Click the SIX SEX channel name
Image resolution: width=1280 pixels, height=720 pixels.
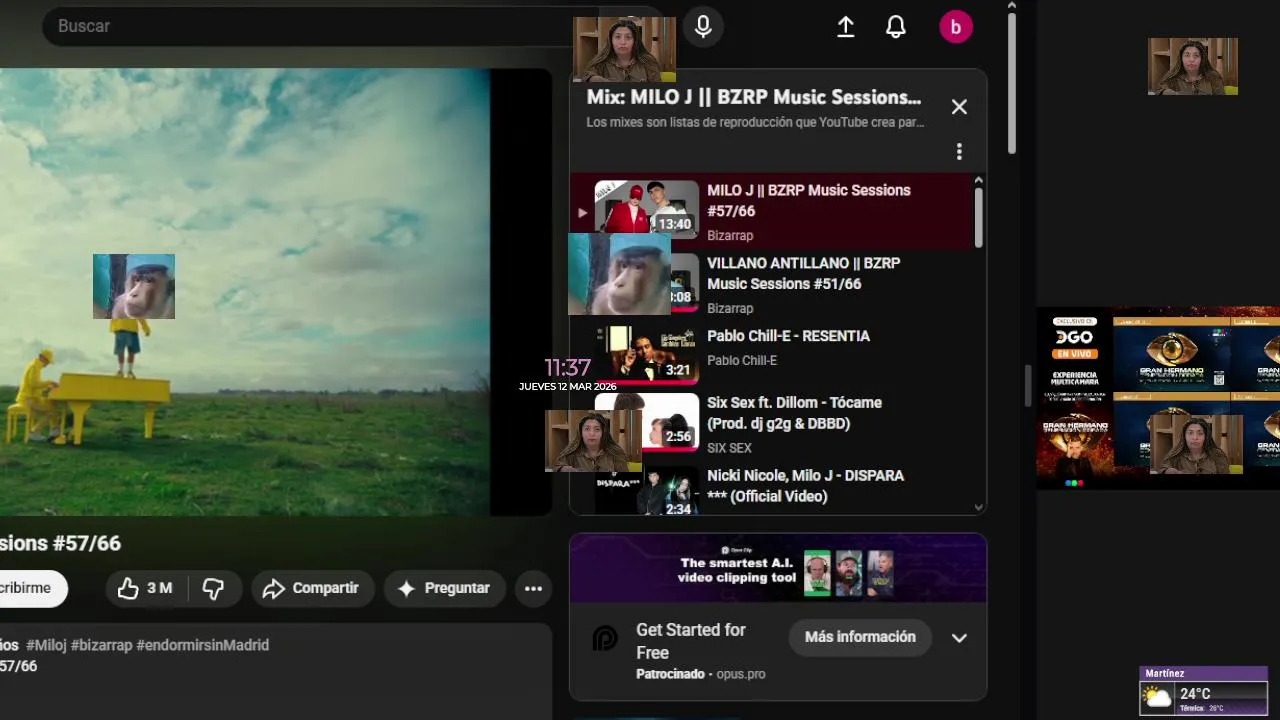[x=729, y=448]
